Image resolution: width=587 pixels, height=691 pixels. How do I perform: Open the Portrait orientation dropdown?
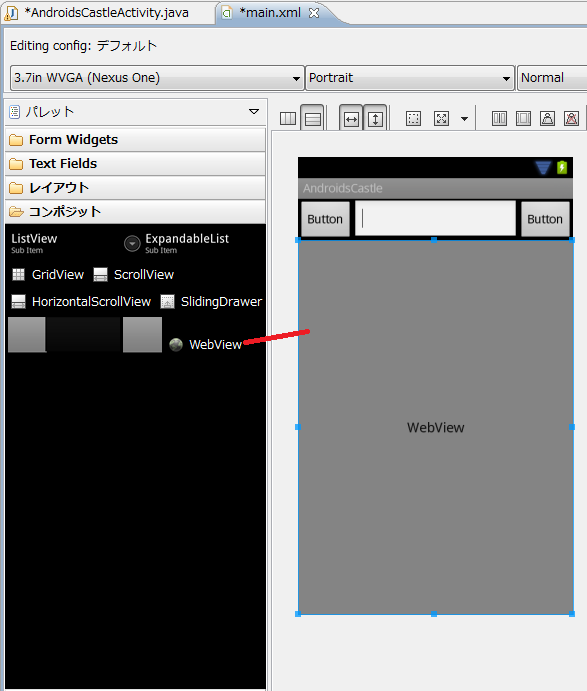pyautogui.click(x=410, y=78)
